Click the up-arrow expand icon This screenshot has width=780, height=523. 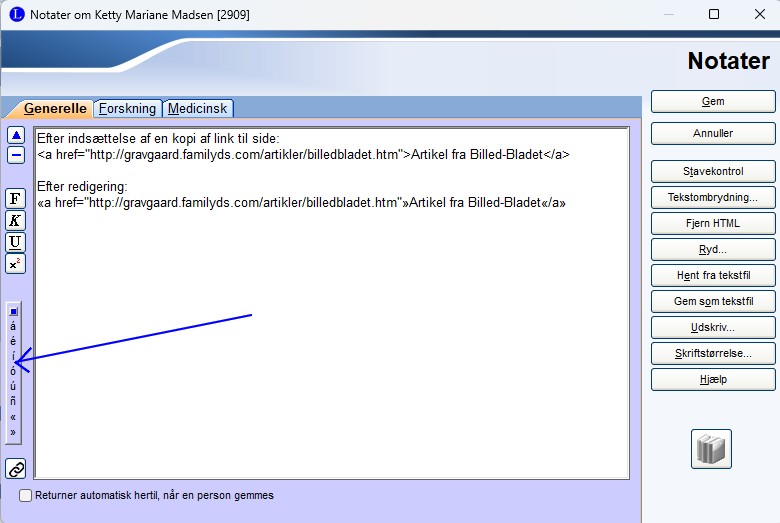pos(15,135)
